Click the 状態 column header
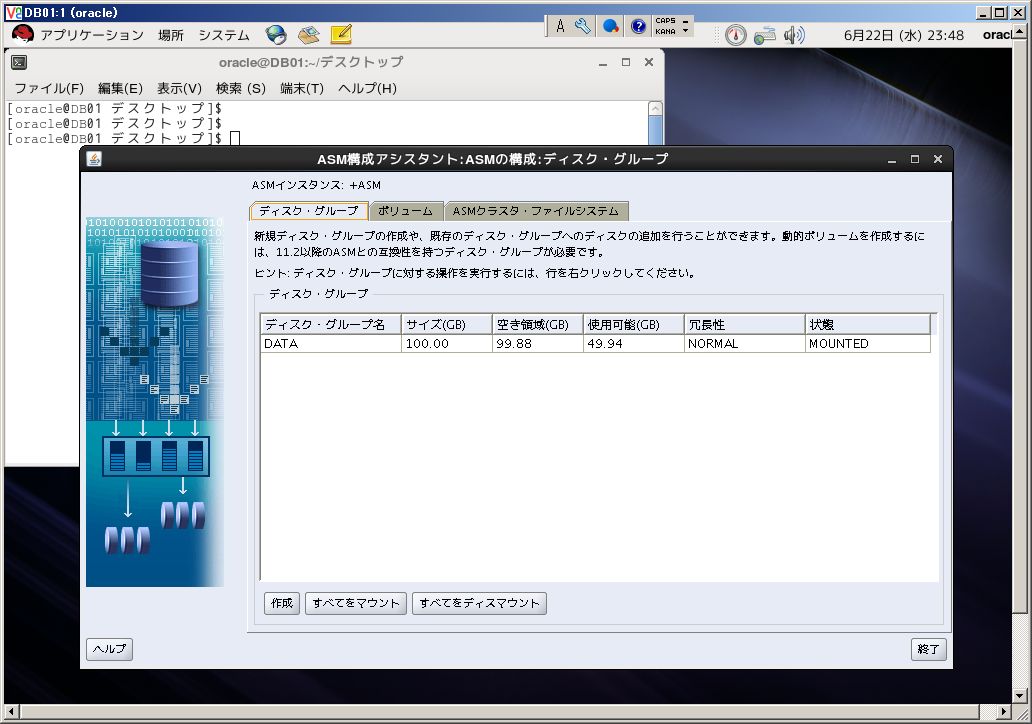Image resolution: width=1032 pixels, height=724 pixels. point(867,324)
